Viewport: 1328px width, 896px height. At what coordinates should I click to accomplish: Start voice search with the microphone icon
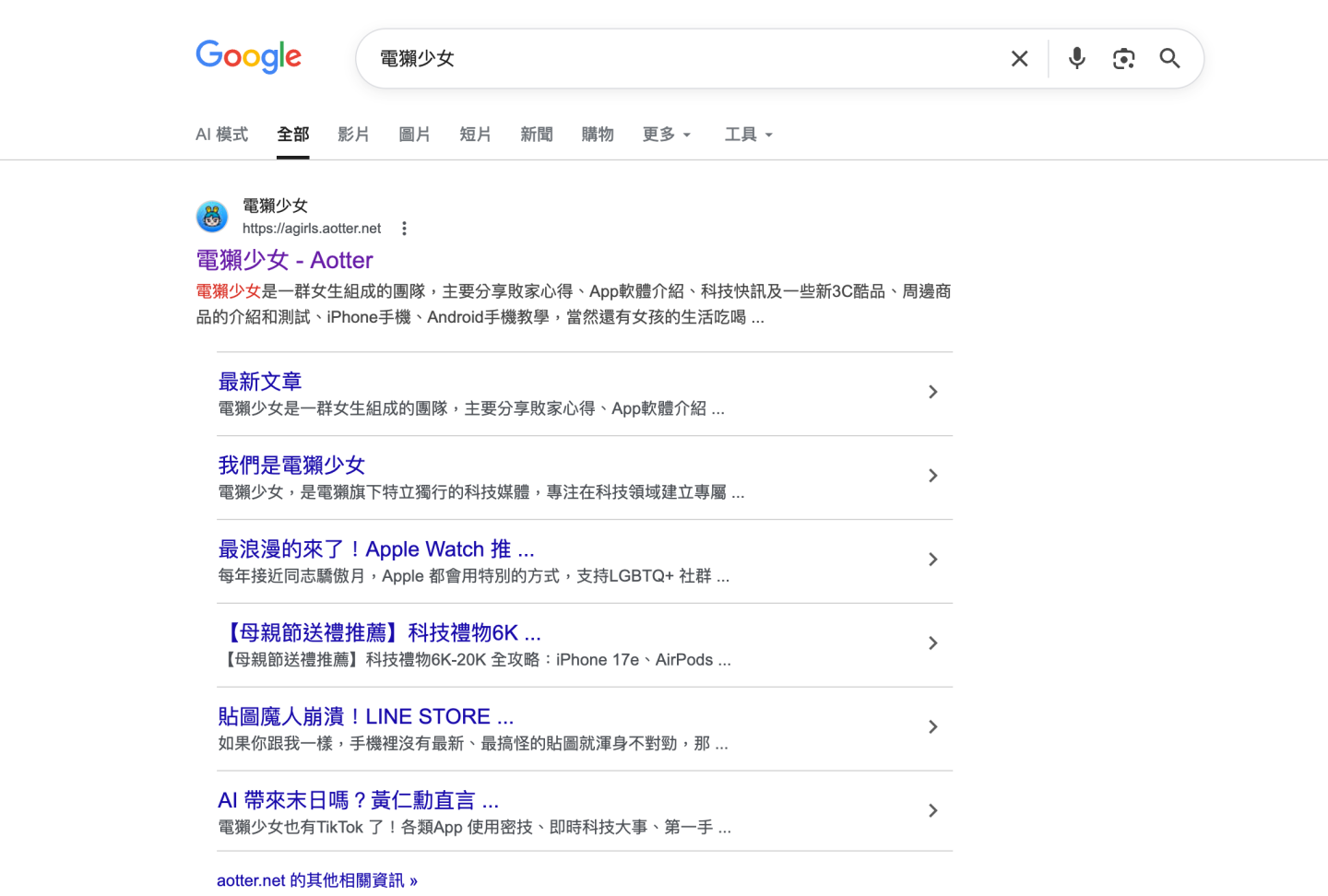(1076, 59)
